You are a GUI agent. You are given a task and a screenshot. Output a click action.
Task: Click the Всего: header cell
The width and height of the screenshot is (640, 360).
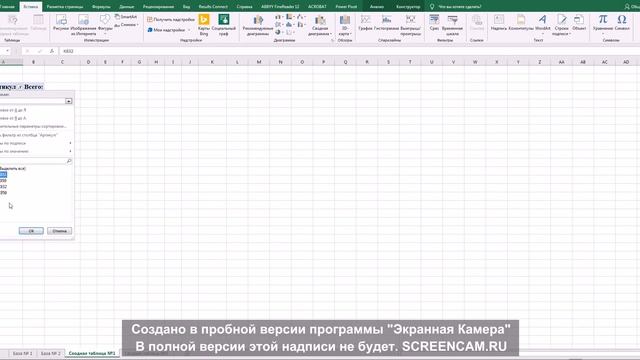coord(33,87)
